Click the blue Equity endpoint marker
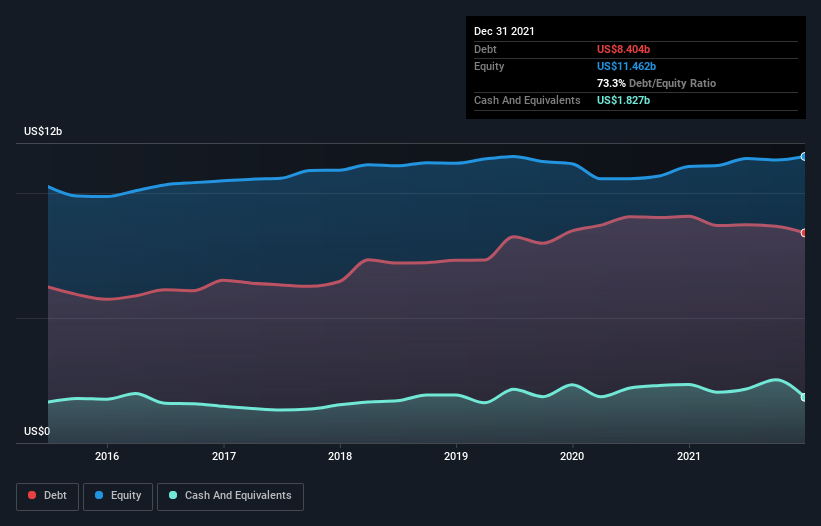This screenshot has height=526, width=821. pyautogui.click(x=804, y=156)
